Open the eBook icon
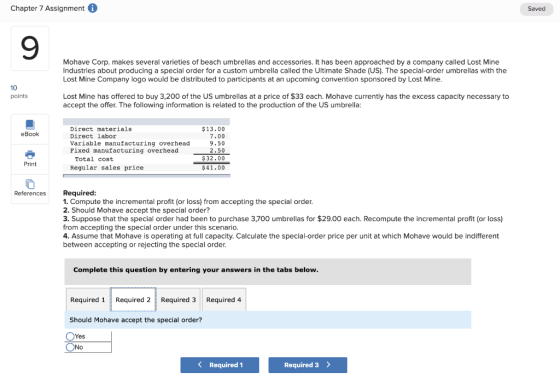Image resolution: width=560 pixels, height=378 pixels. click(x=30, y=124)
